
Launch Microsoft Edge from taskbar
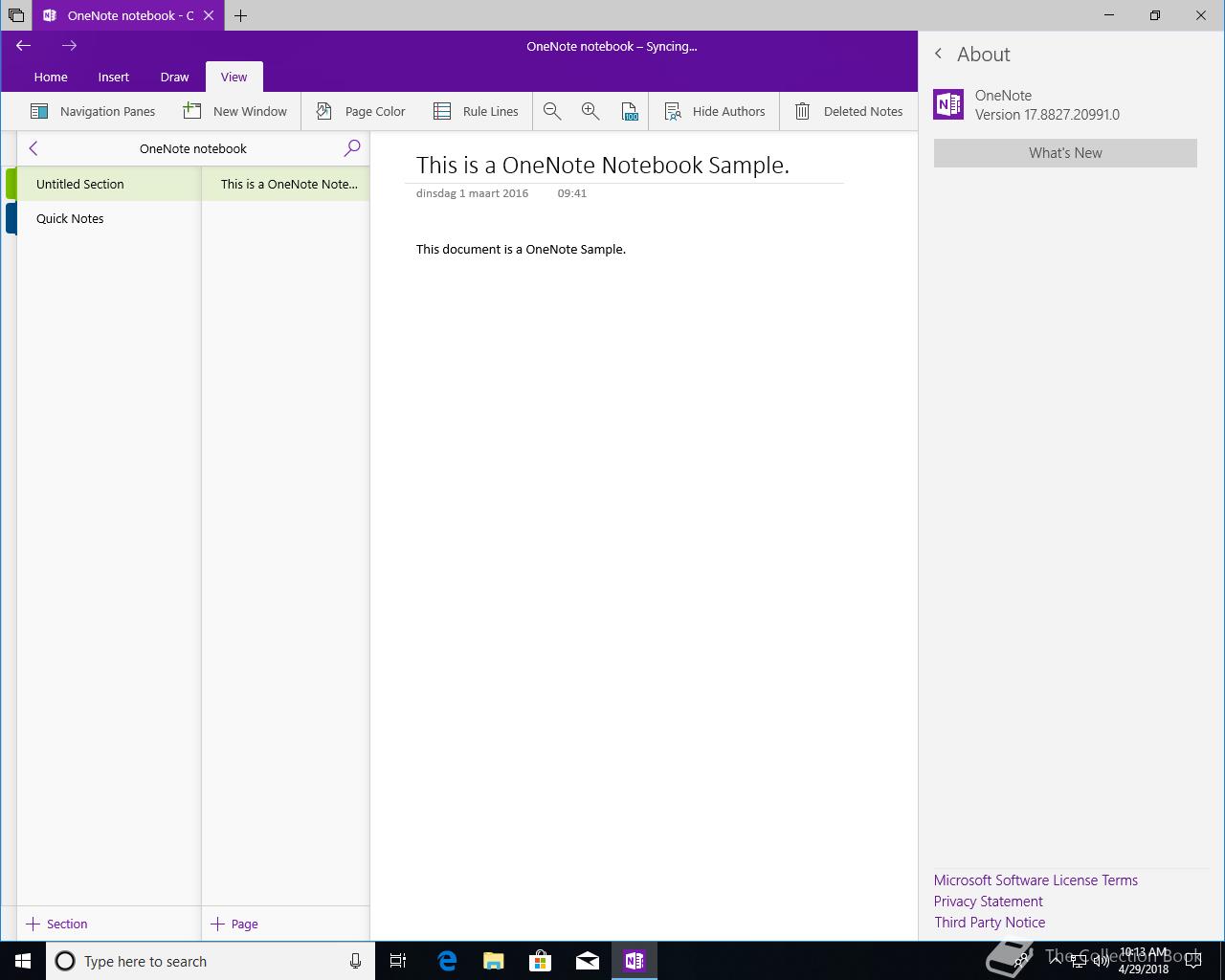coord(447,961)
